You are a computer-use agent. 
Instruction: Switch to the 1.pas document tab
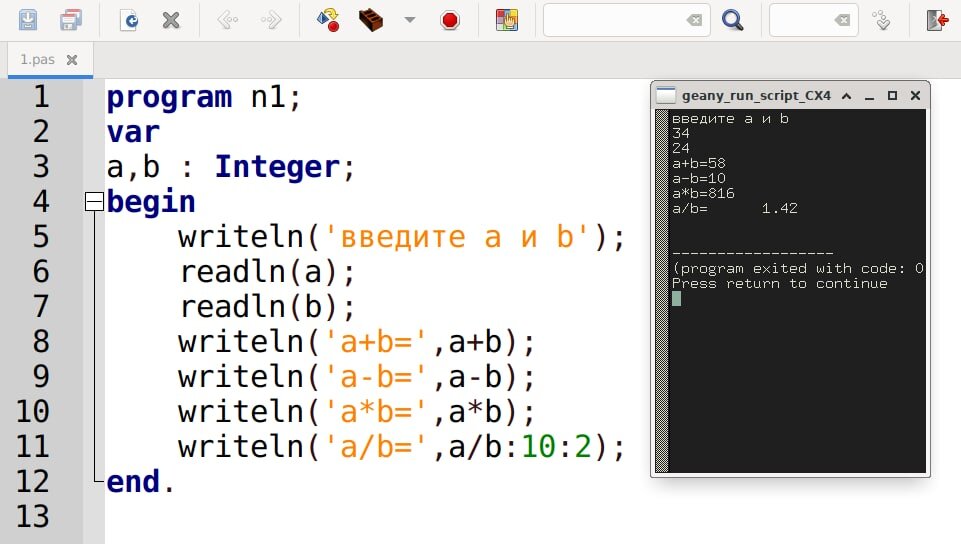click(x=37, y=59)
